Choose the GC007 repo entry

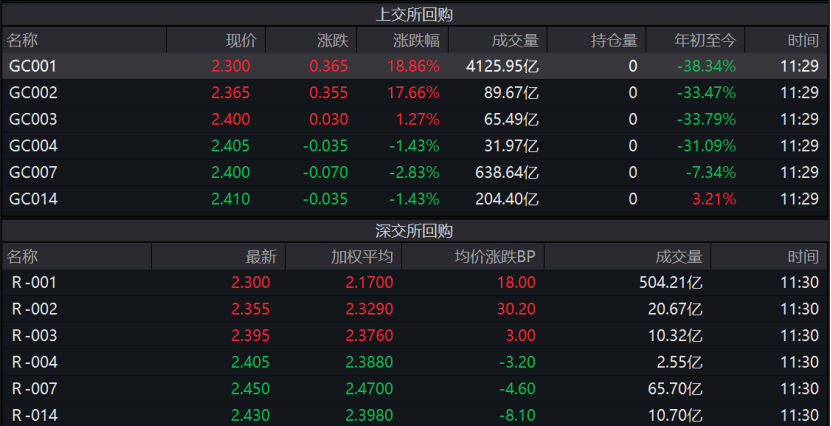[x=33, y=172]
